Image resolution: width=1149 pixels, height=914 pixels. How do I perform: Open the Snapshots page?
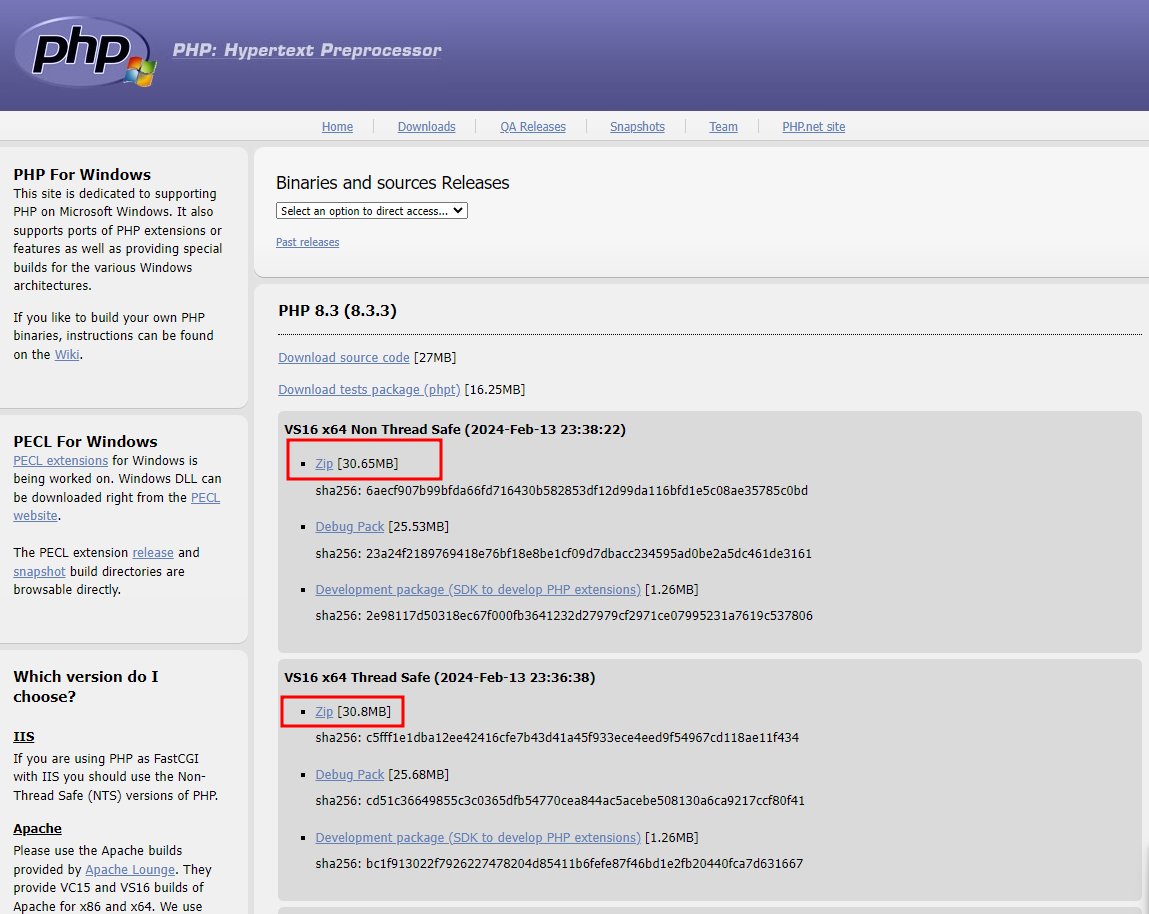tap(637, 127)
